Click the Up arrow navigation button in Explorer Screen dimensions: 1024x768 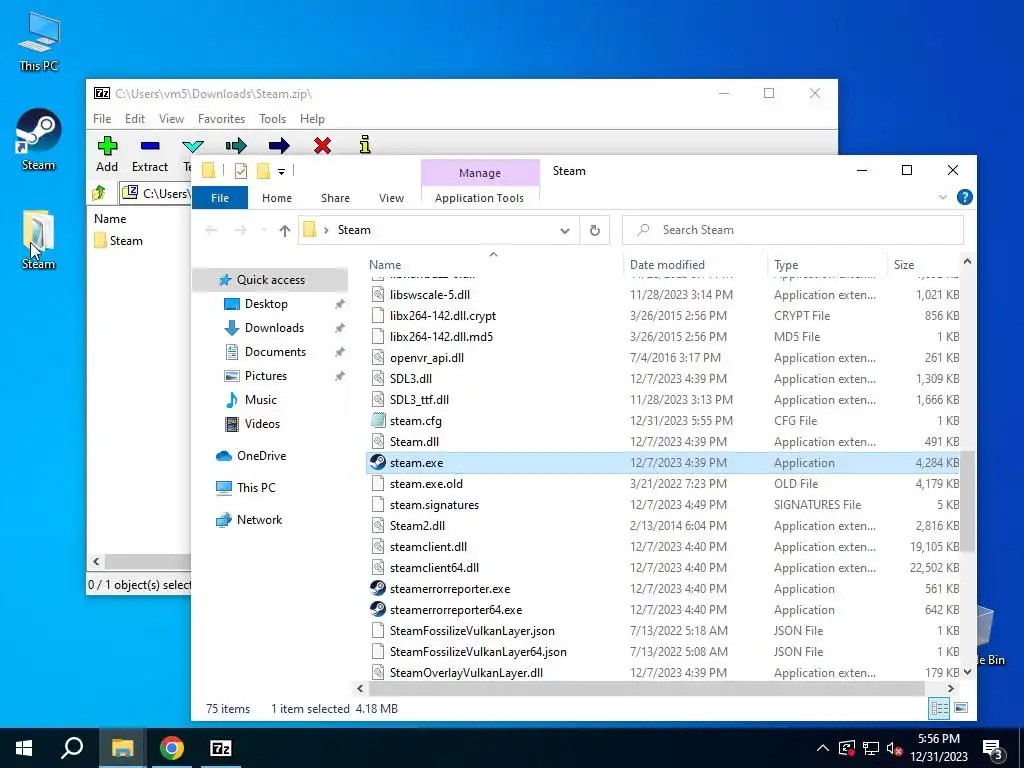pos(285,230)
